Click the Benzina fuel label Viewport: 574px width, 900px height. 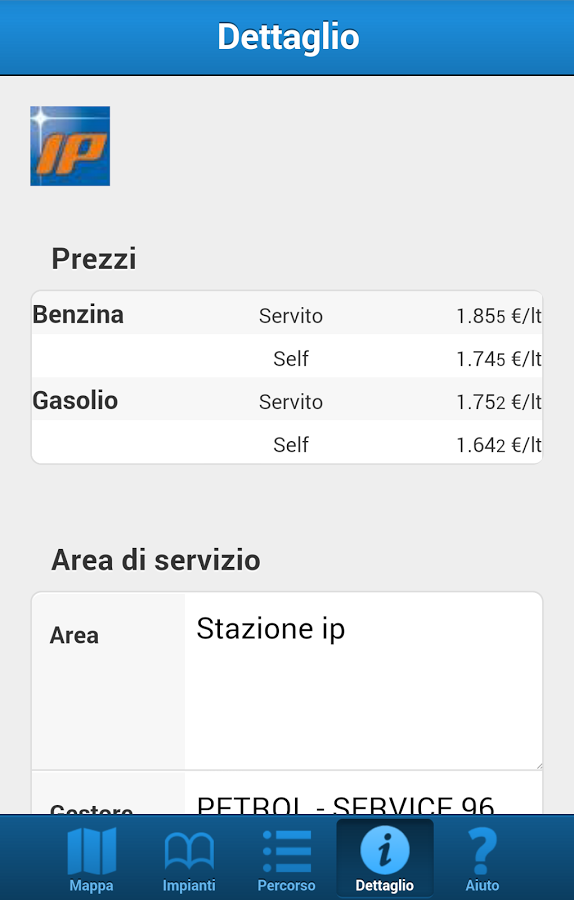click(x=78, y=315)
